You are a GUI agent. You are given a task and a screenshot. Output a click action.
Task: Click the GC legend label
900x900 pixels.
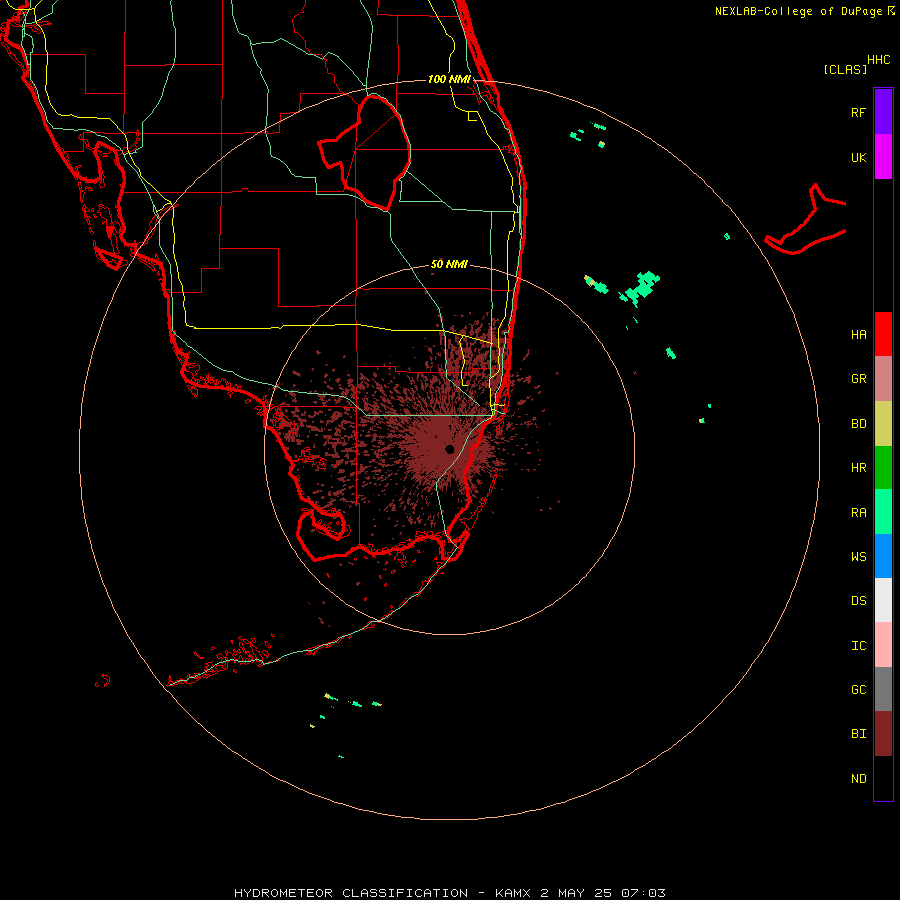[858, 690]
